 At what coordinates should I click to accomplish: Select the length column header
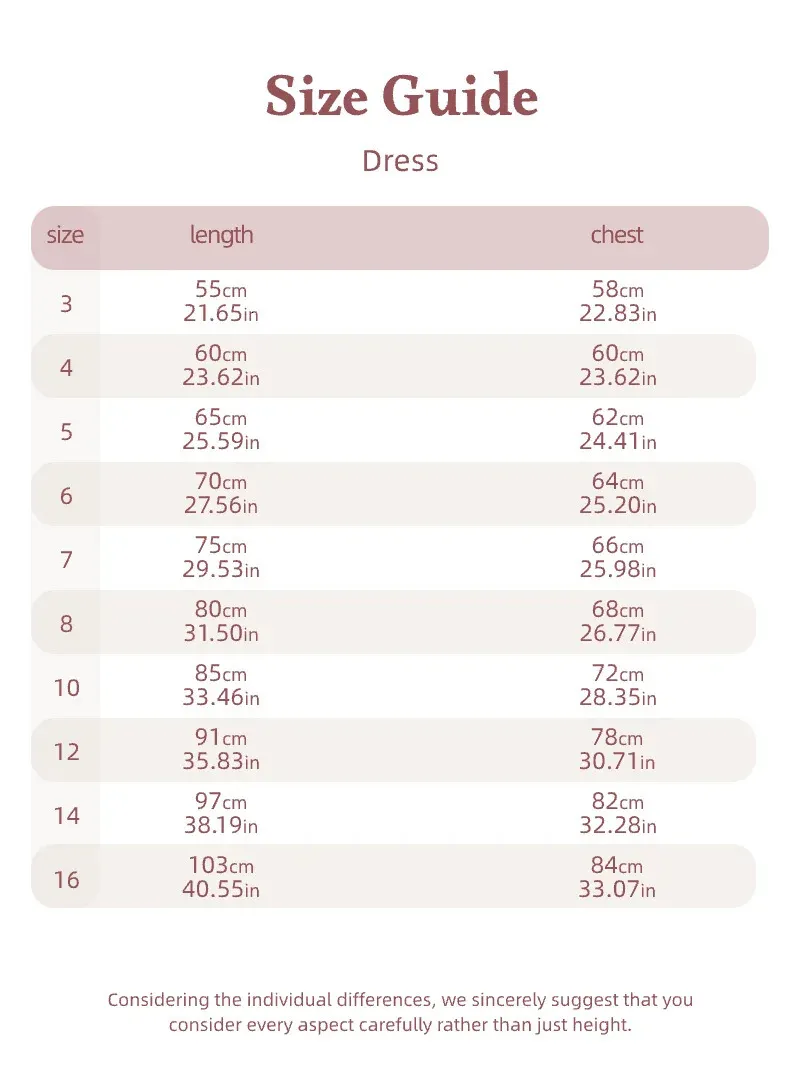221,235
